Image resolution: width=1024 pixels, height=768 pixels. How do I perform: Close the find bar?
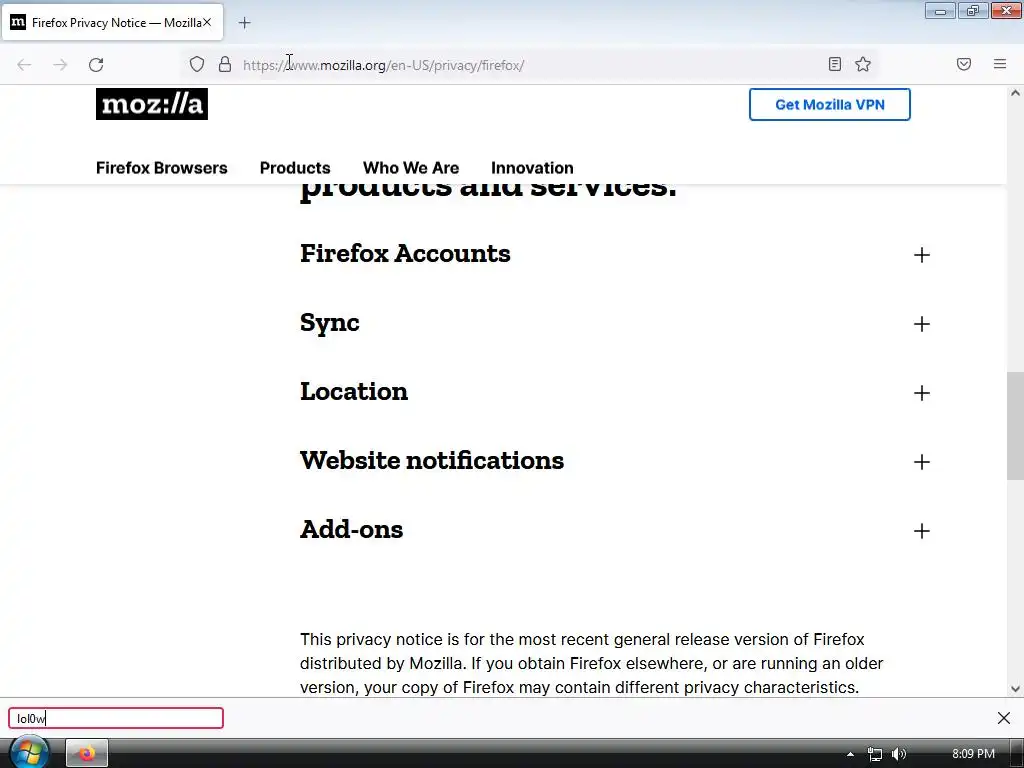coord(1004,718)
